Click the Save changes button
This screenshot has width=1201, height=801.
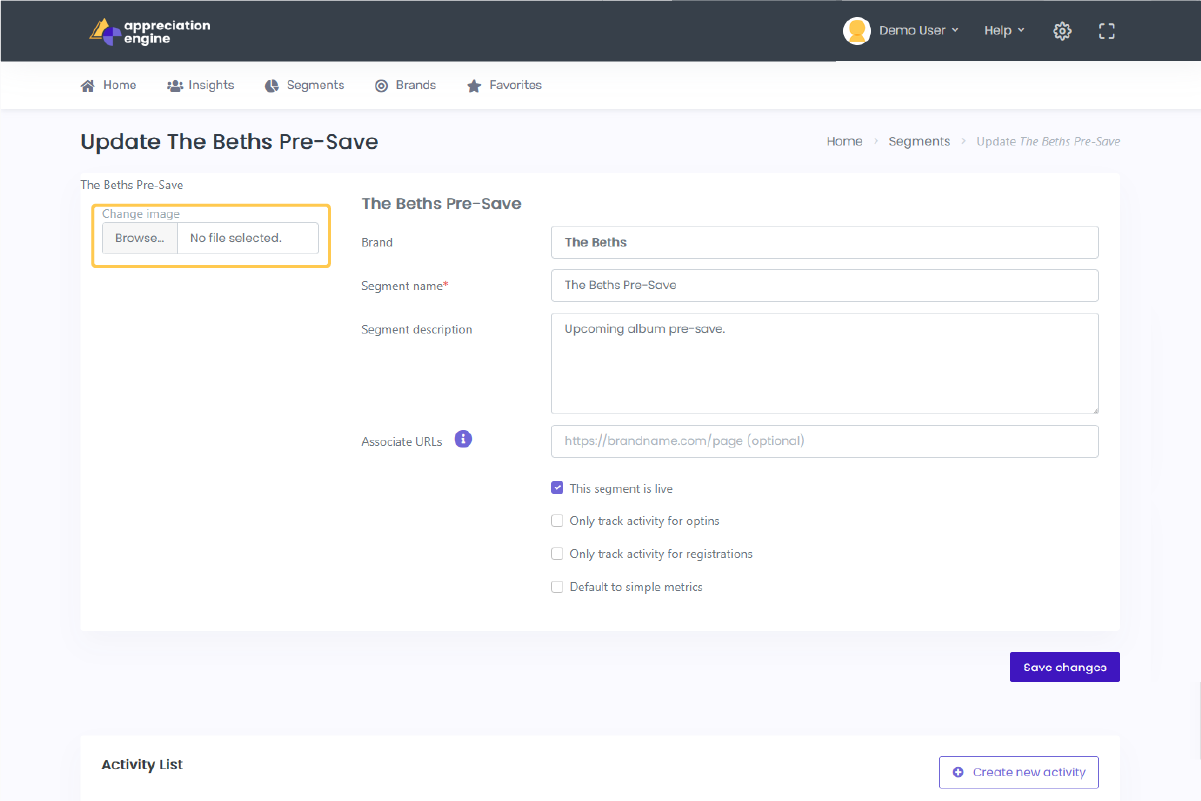(x=1065, y=667)
